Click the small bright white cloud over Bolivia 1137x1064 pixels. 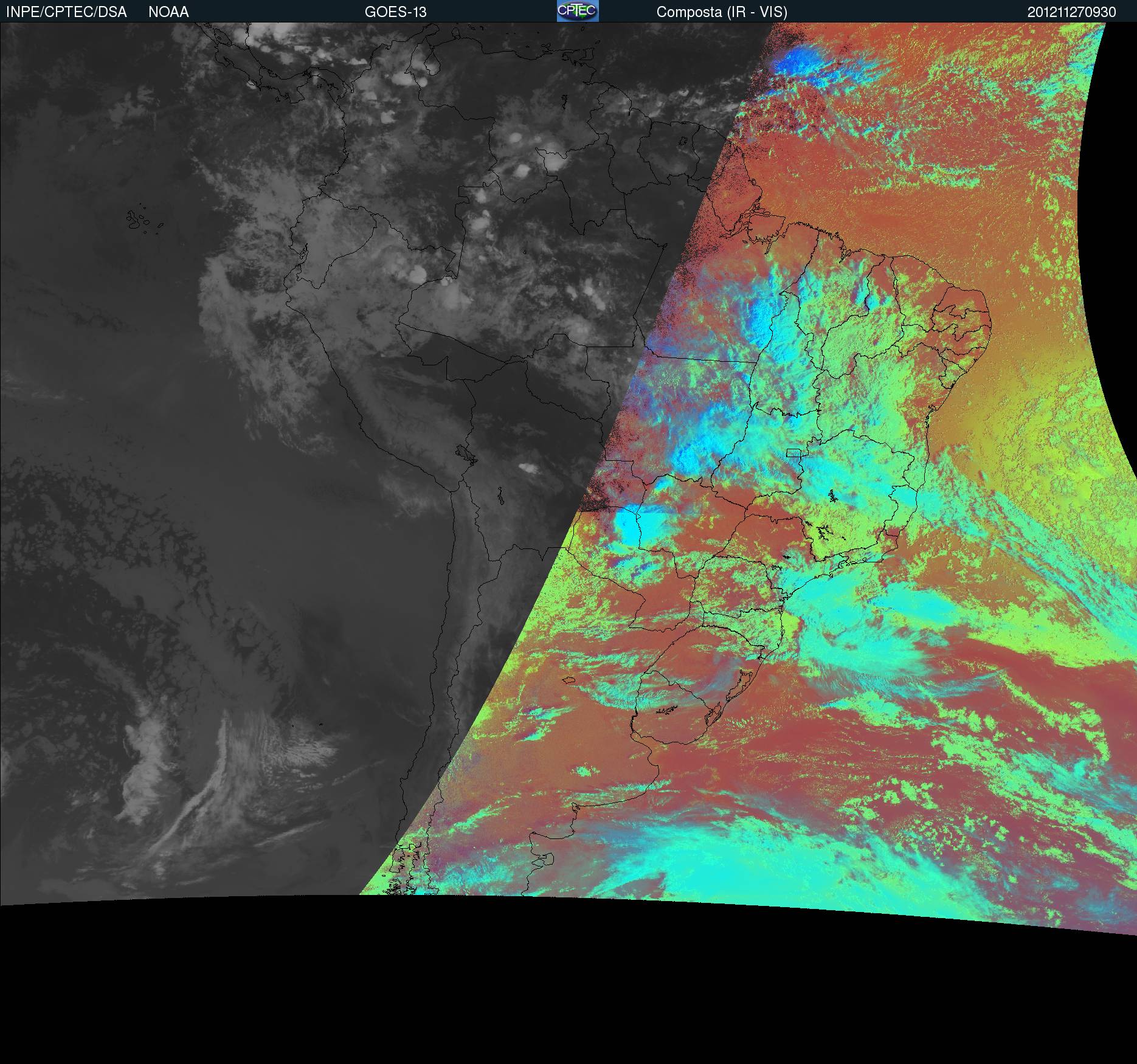pos(528,468)
